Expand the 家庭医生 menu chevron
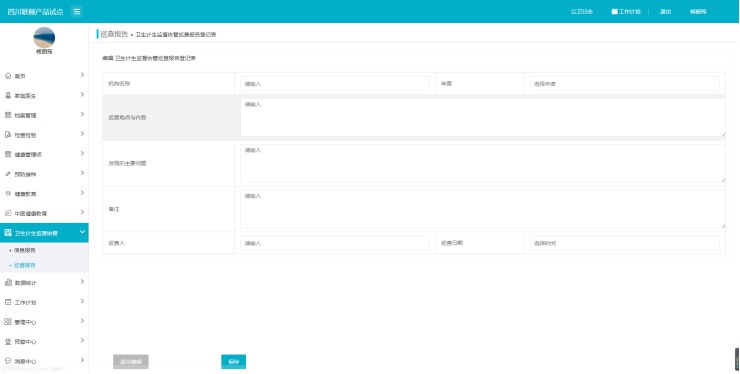Screen dimensions: 740x374 tap(82, 95)
